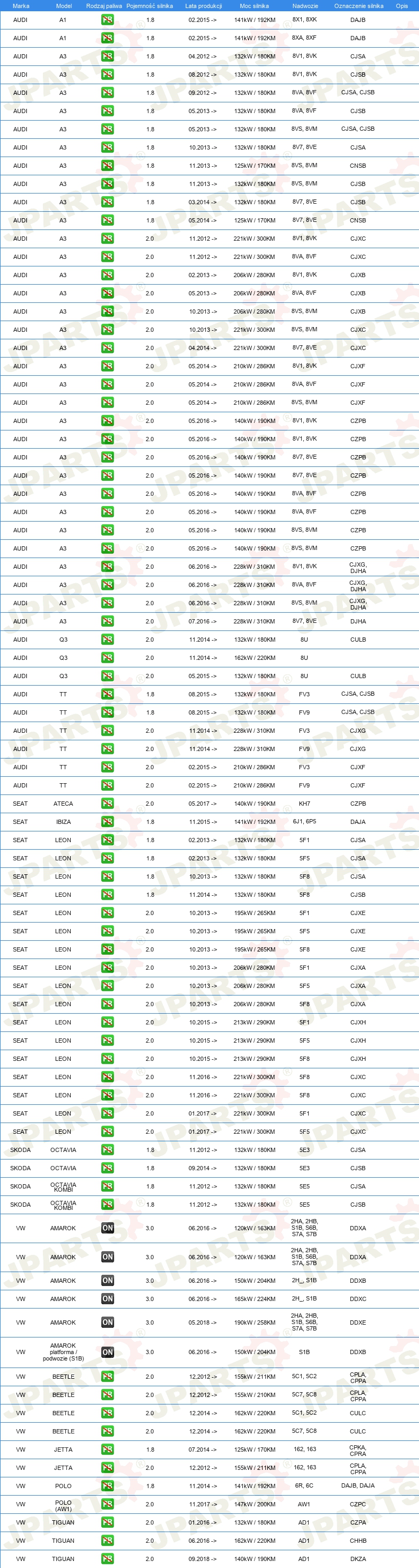Click petrol icon in VW Polo 1.8 row
Screen dimensions: 419x1568
pyautogui.click(x=108, y=1486)
